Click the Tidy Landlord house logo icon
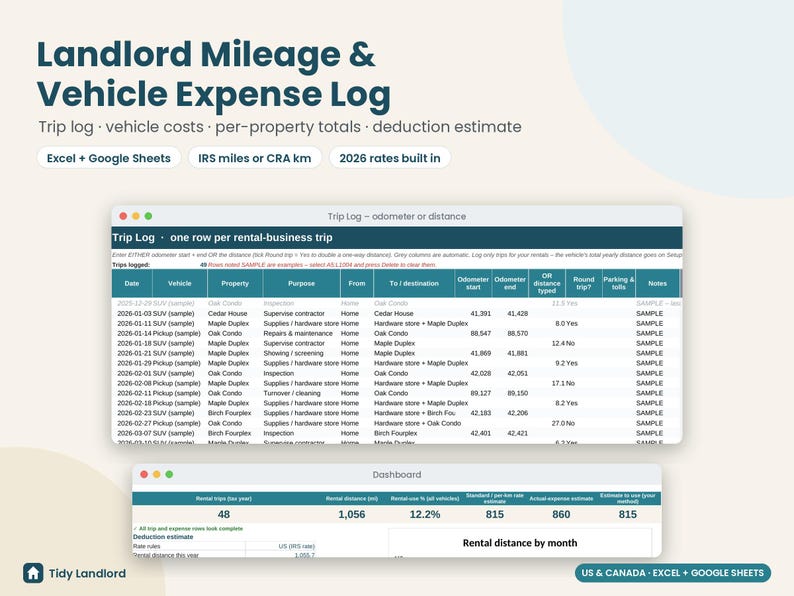794x596 pixels. (x=33, y=573)
